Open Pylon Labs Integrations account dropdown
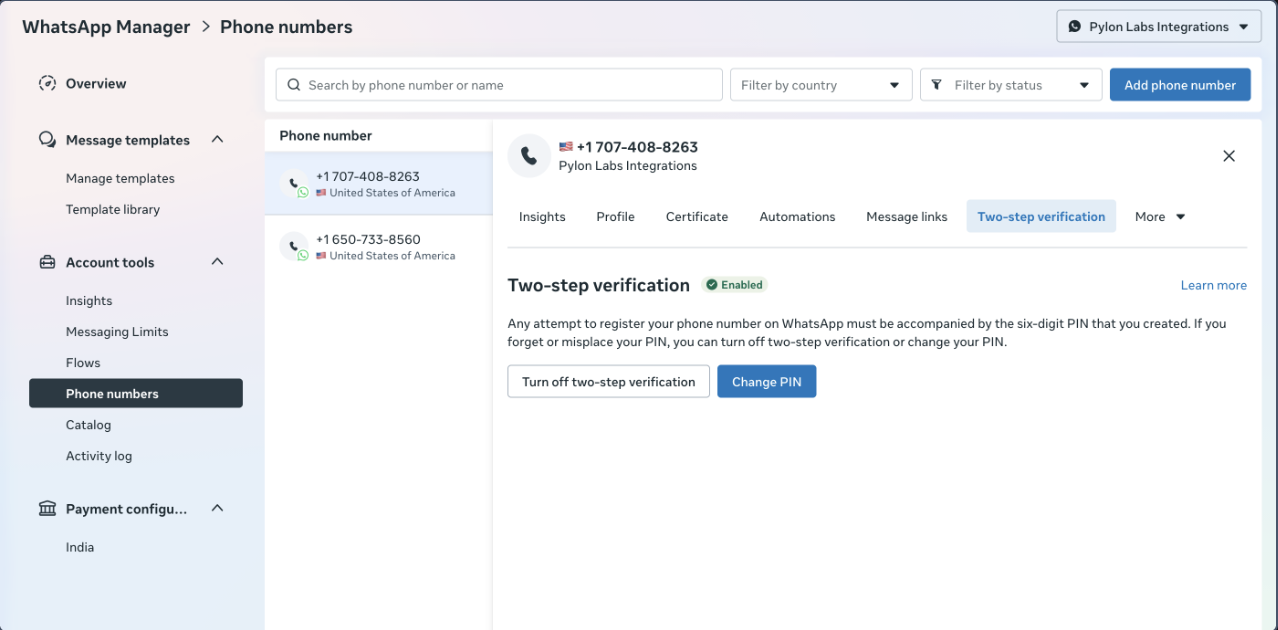1278x630 pixels. click(x=1158, y=27)
